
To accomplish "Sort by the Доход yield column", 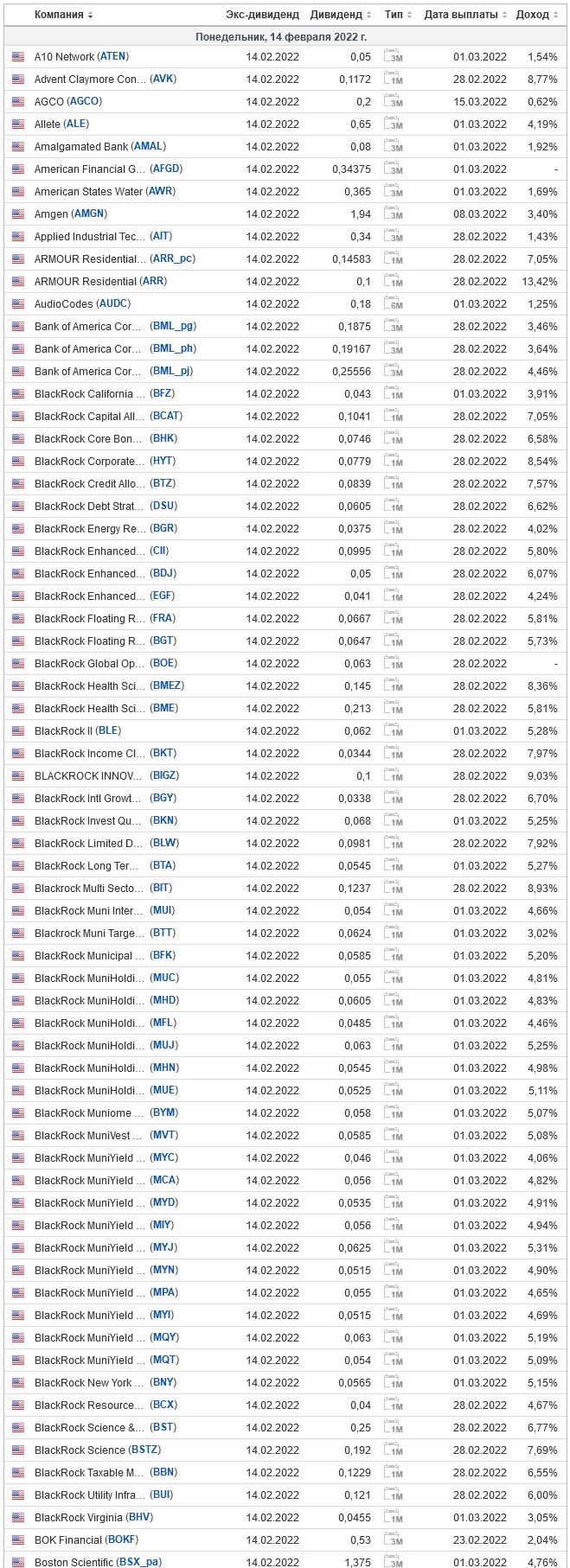I will pyautogui.click(x=536, y=15).
